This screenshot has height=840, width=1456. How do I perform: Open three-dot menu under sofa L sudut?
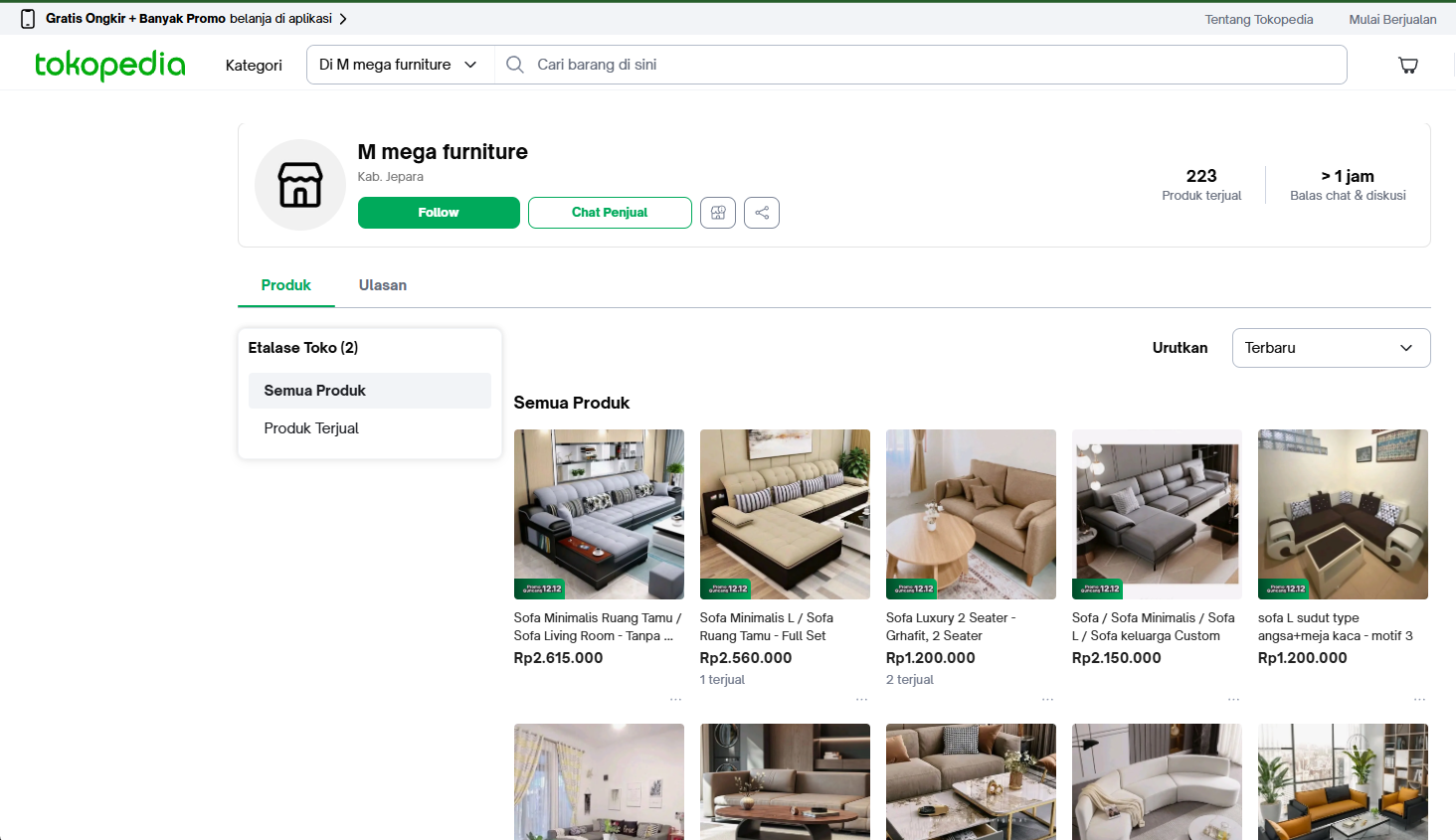[1419, 700]
